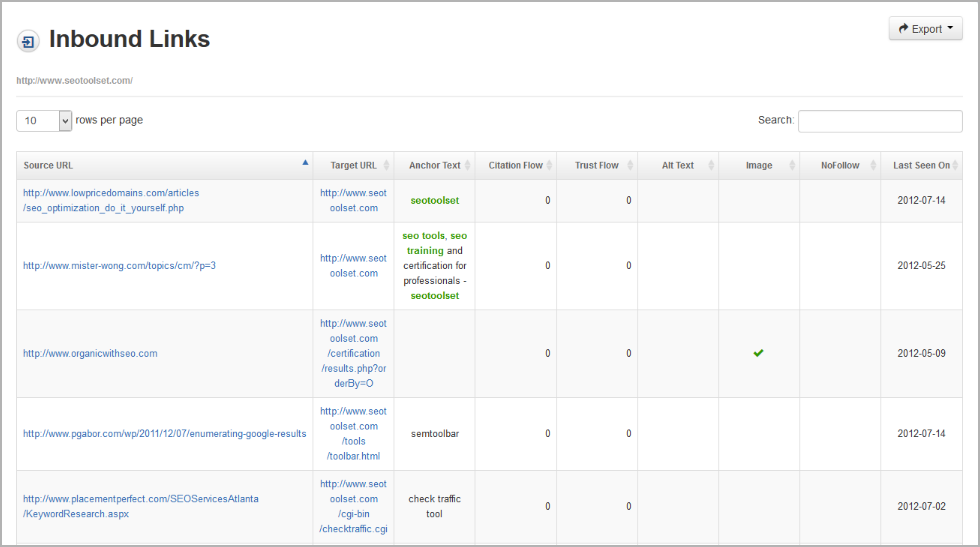Screen dimensions: 980x547
Task: Open the placementperfect.com KeywordResearch.aspx link
Action: [x=141, y=506]
